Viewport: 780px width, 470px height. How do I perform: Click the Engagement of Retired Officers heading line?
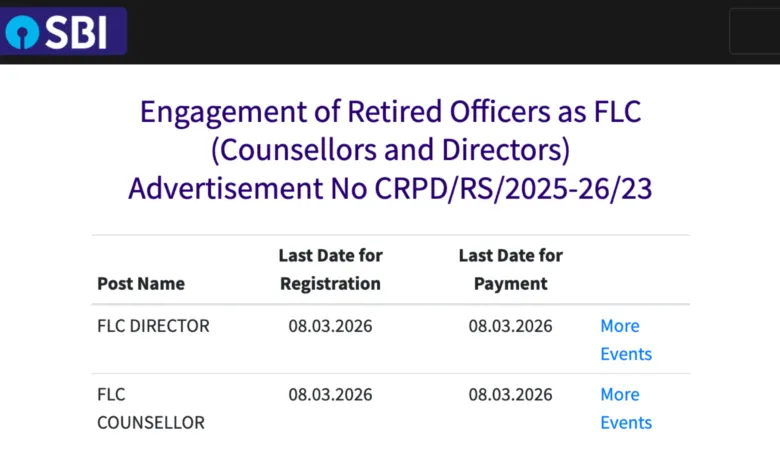[390, 111]
